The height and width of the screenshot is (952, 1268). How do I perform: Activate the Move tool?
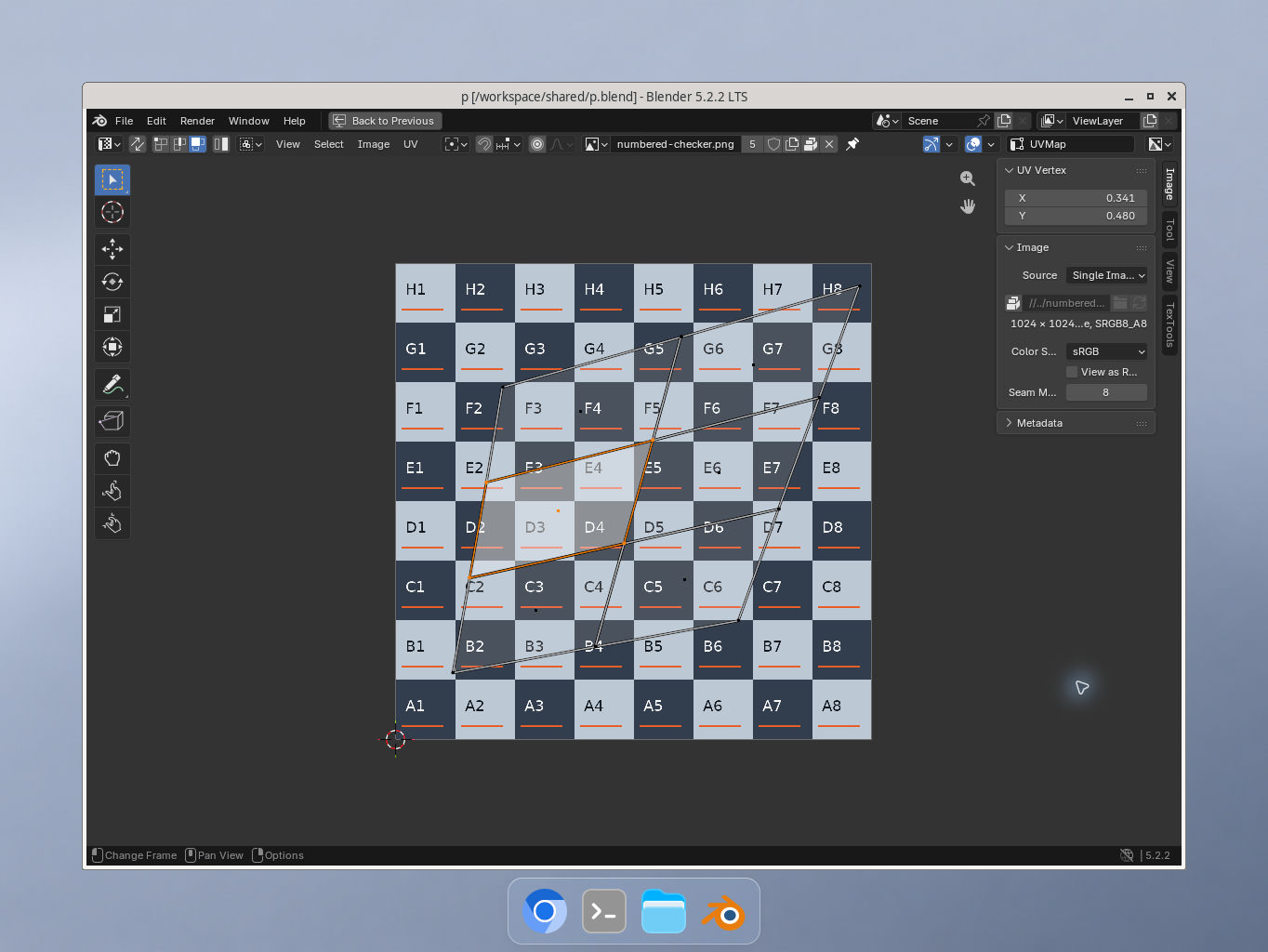point(112,249)
